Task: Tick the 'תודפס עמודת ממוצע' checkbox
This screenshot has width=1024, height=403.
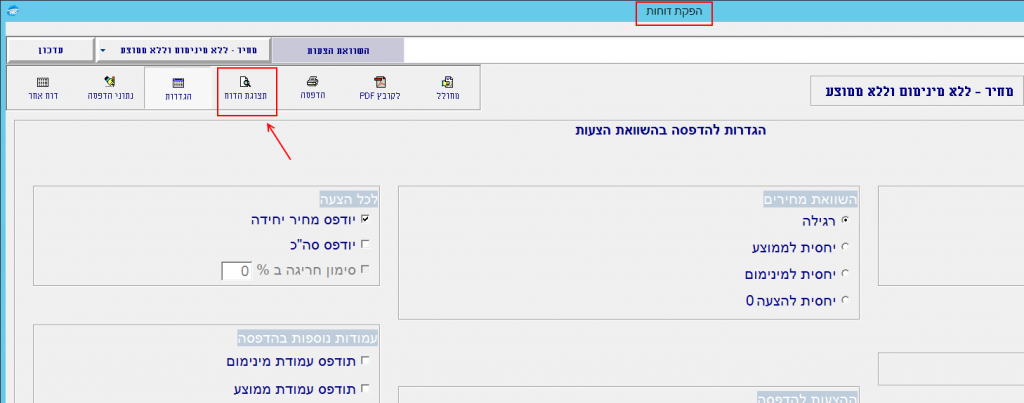Action: click(x=365, y=387)
